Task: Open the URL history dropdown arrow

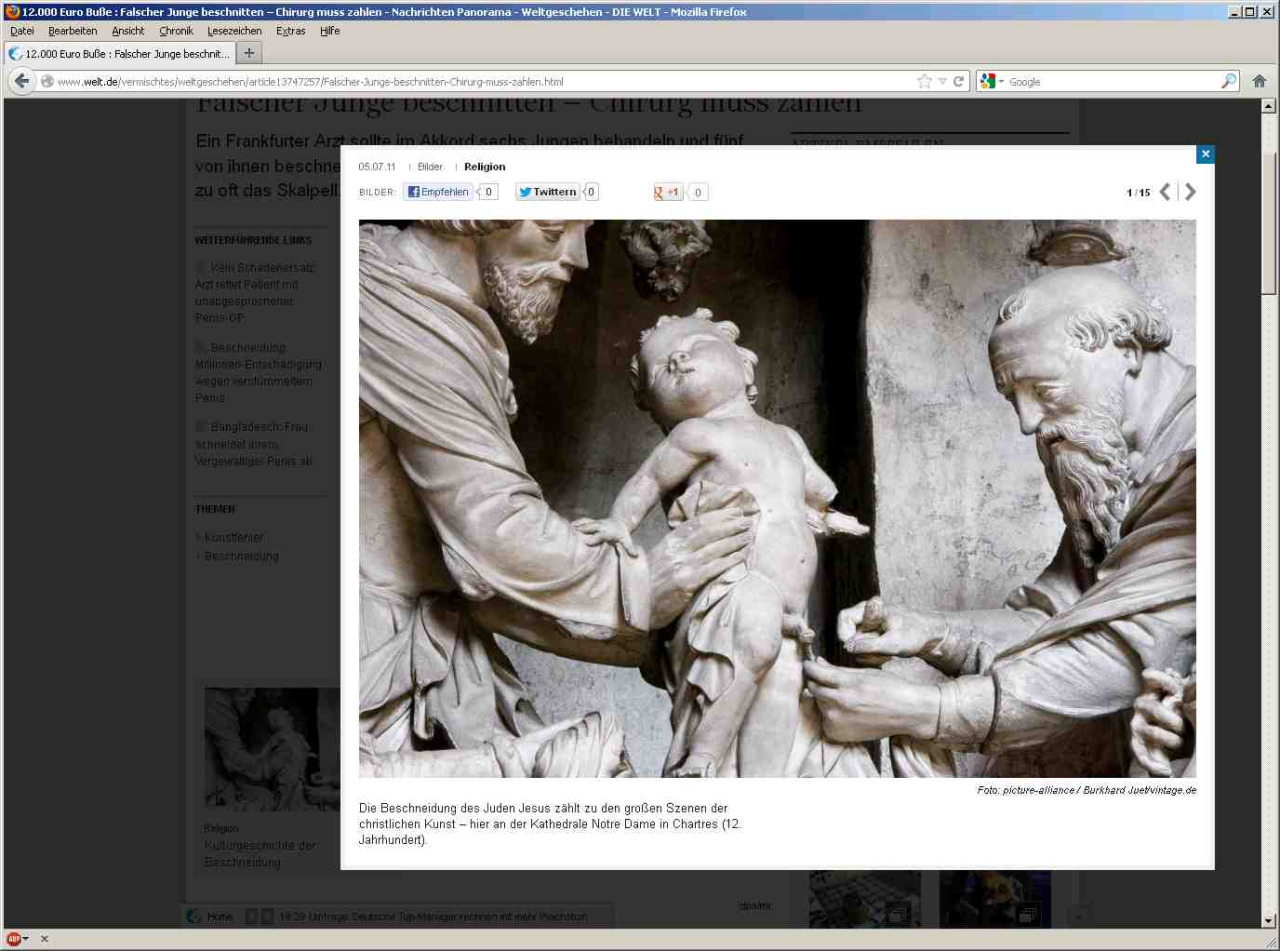Action: pyautogui.click(x=942, y=82)
